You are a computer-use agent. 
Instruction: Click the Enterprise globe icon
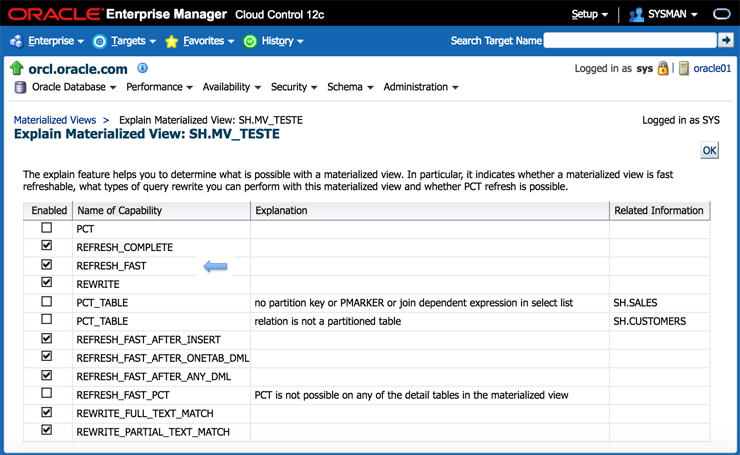click(x=16, y=41)
